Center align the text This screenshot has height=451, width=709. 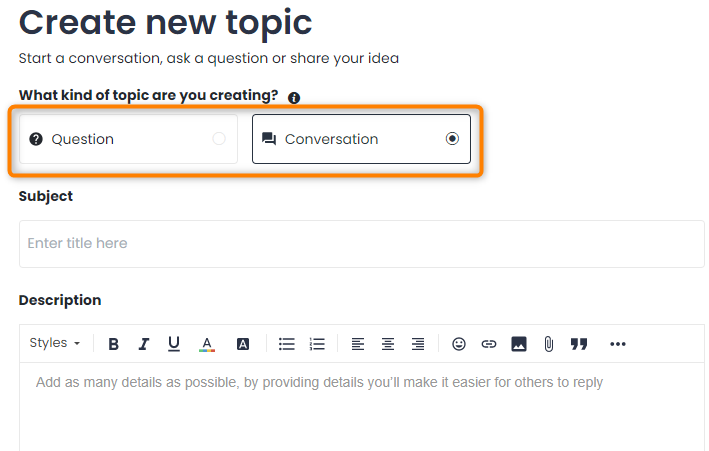coord(388,344)
